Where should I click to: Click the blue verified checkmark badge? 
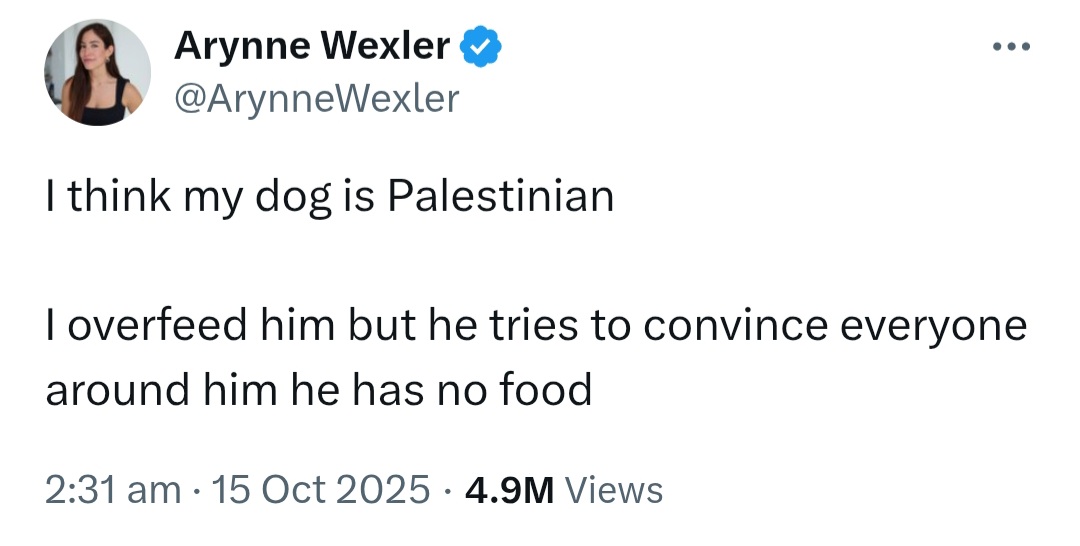479,47
